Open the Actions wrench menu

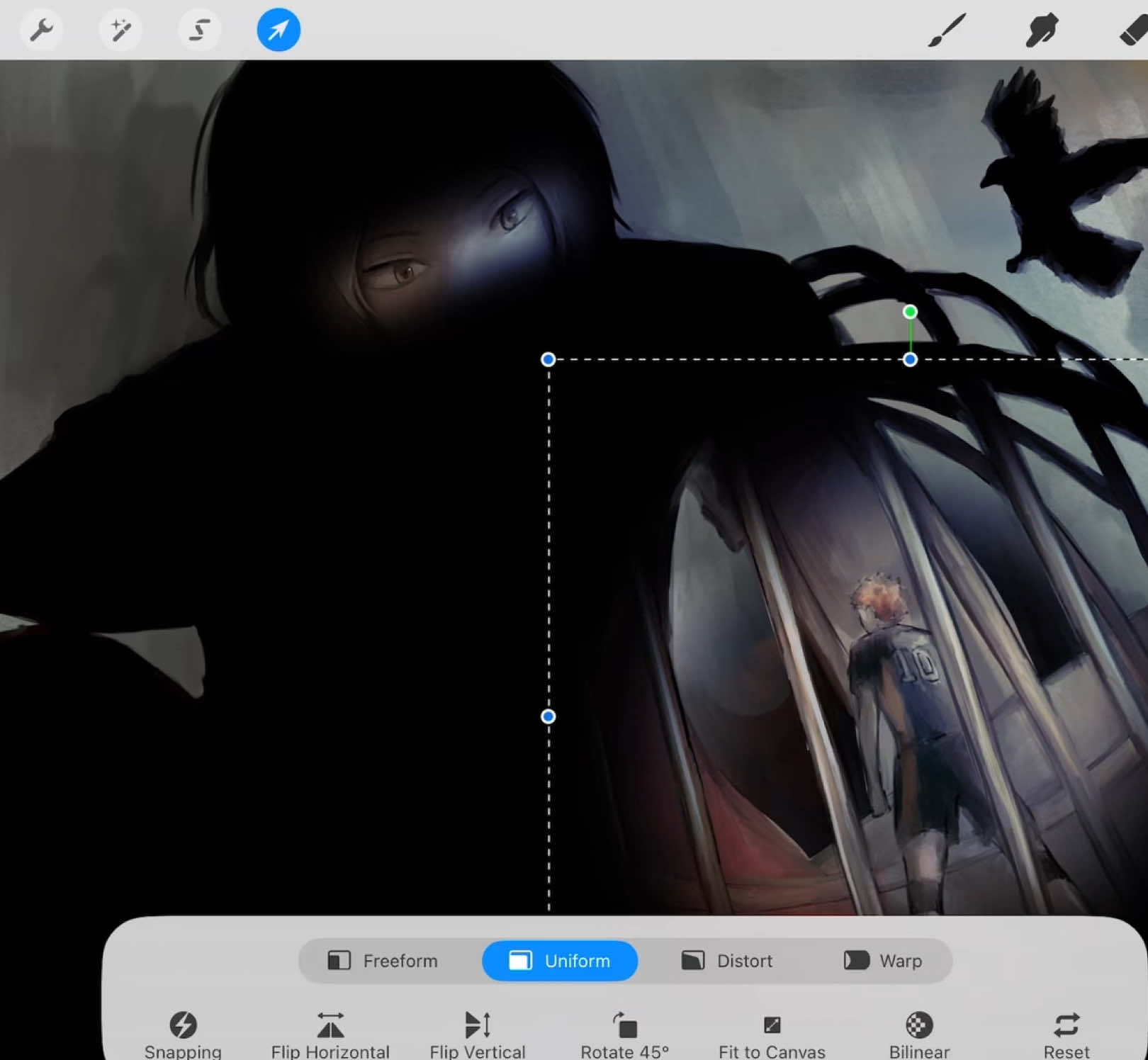42,30
